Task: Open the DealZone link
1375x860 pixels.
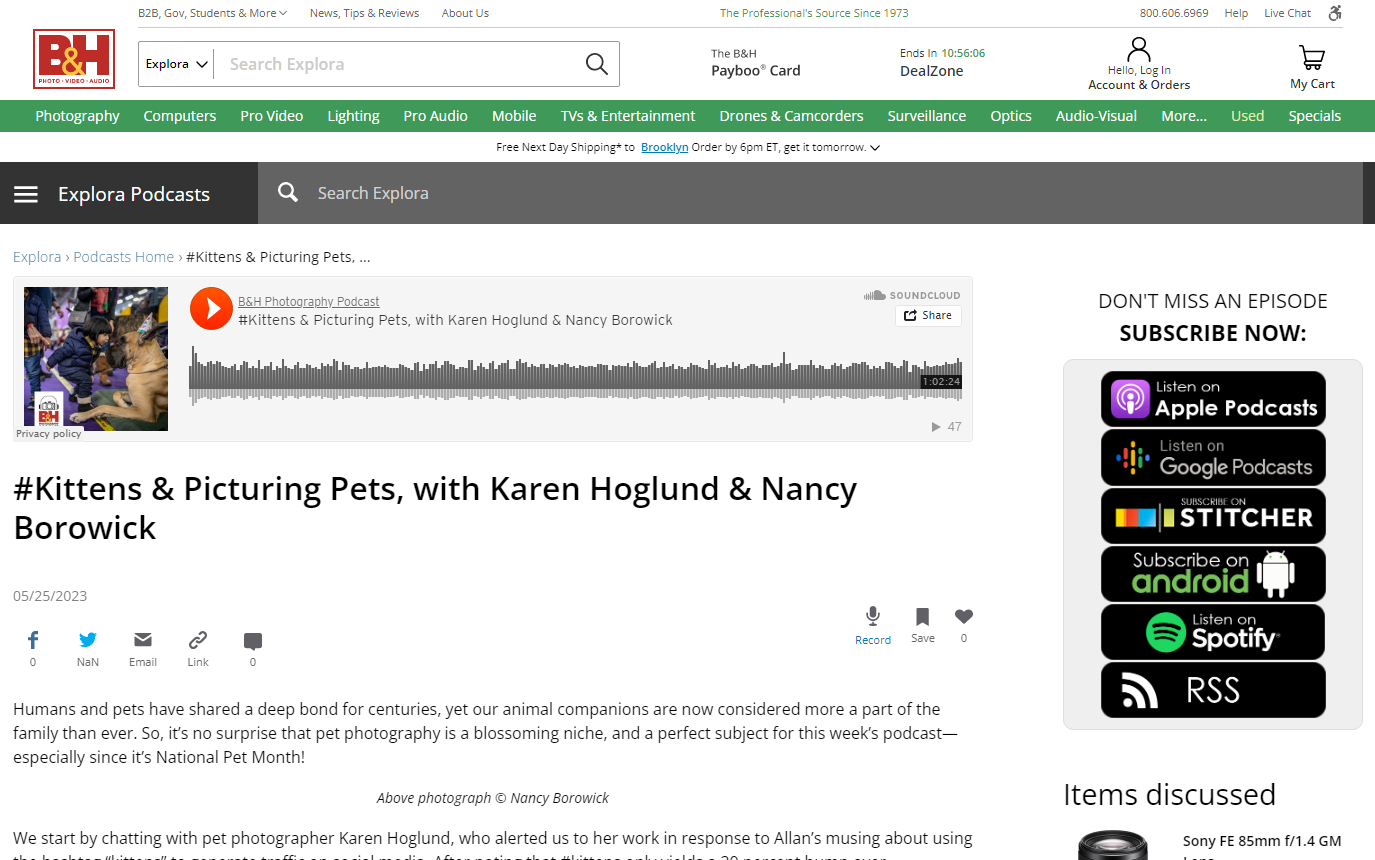Action: pos(932,71)
